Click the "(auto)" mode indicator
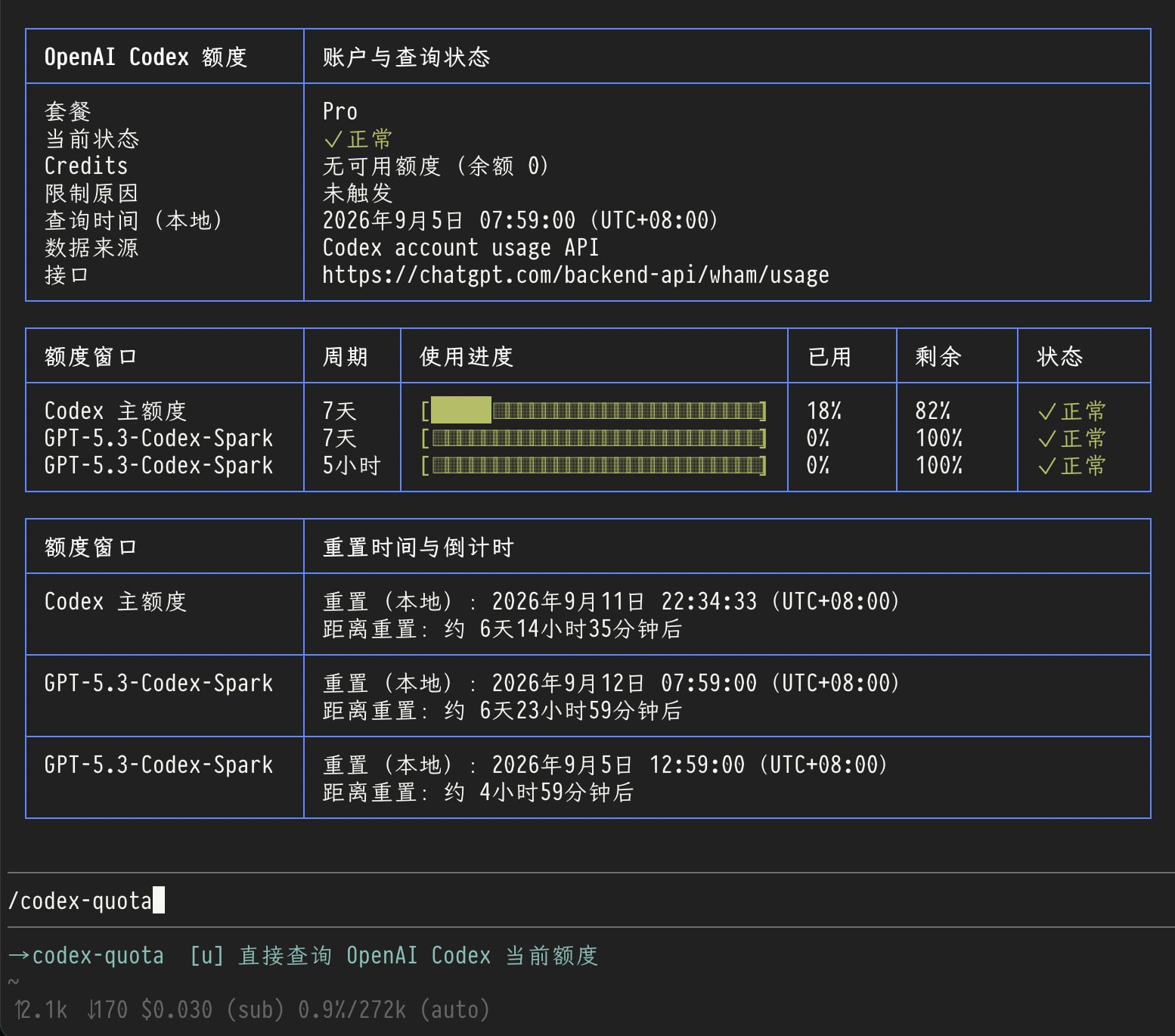Viewport: 1175px width, 1036px height. coord(455,1010)
